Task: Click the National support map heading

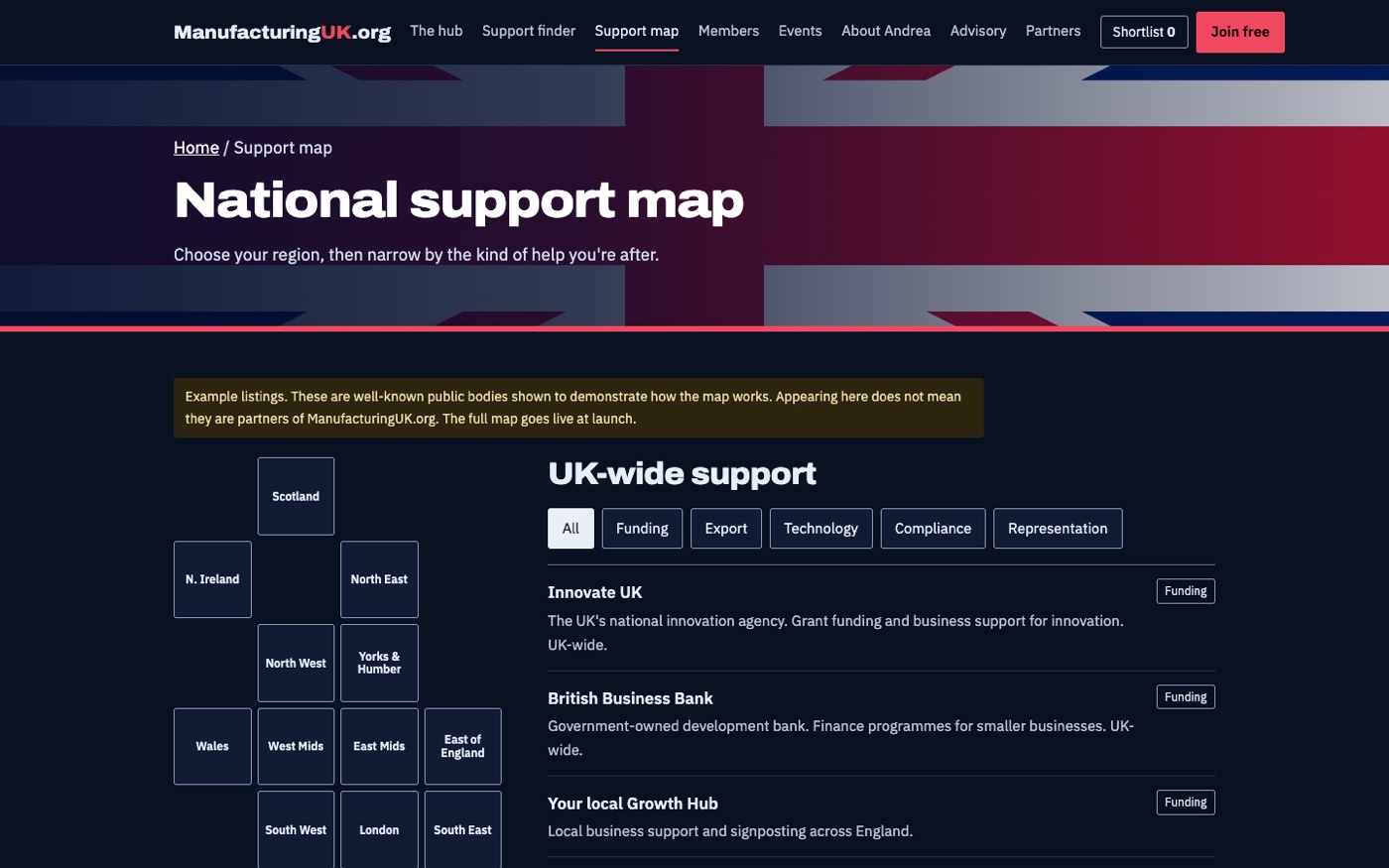Action: [458, 200]
